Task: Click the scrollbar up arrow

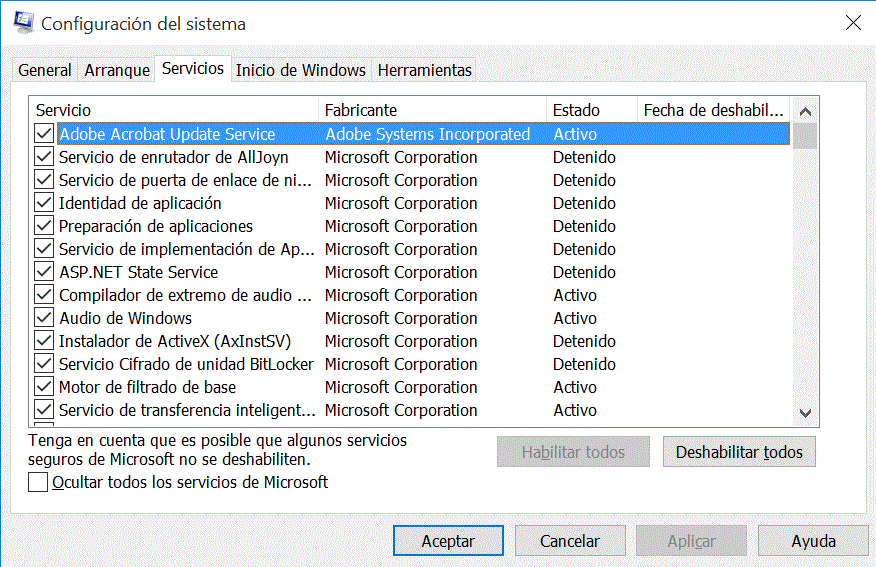Action: (x=805, y=111)
